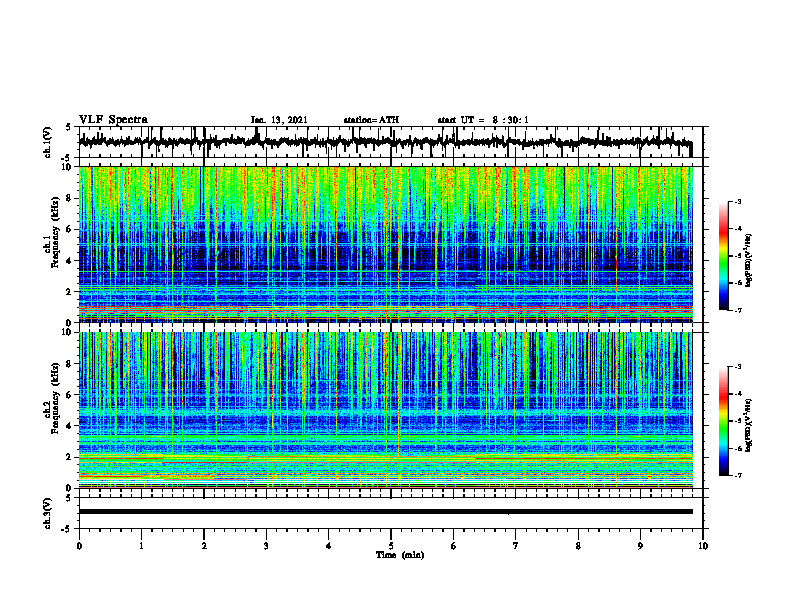Click "-3" on the ch.2 color bar
This screenshot has height=612, width=792.
pos(738,367)
